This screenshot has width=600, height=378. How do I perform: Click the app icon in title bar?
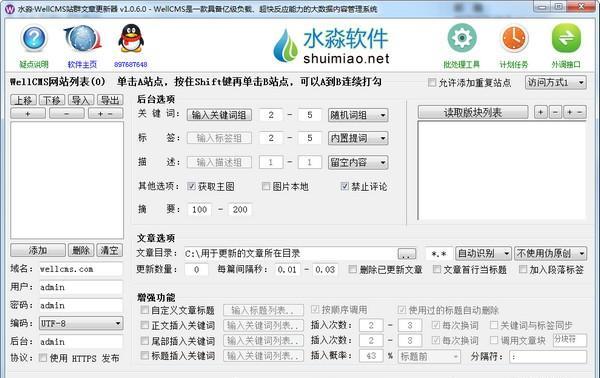point(10,8)
